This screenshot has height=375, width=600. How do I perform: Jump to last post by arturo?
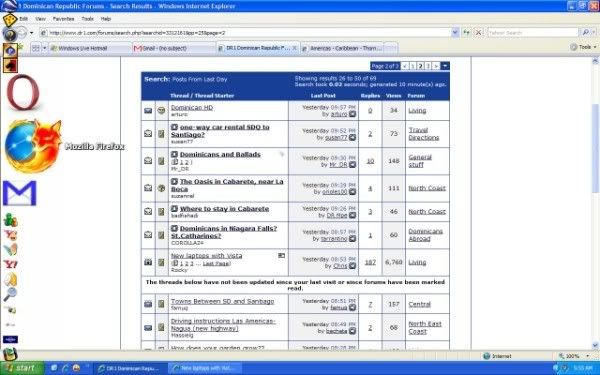352,114
